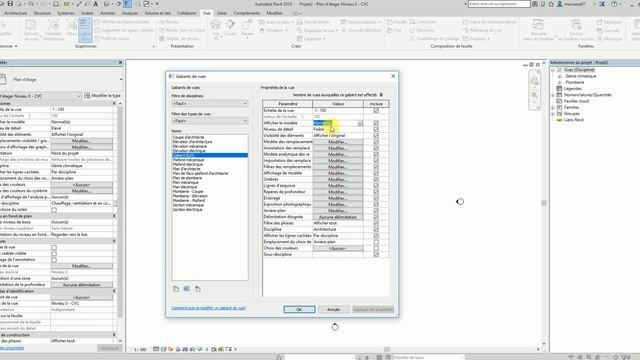Screen dimensions: 640x360
Task: Open the Modifier ribbon tab
Action: (274, 13)
